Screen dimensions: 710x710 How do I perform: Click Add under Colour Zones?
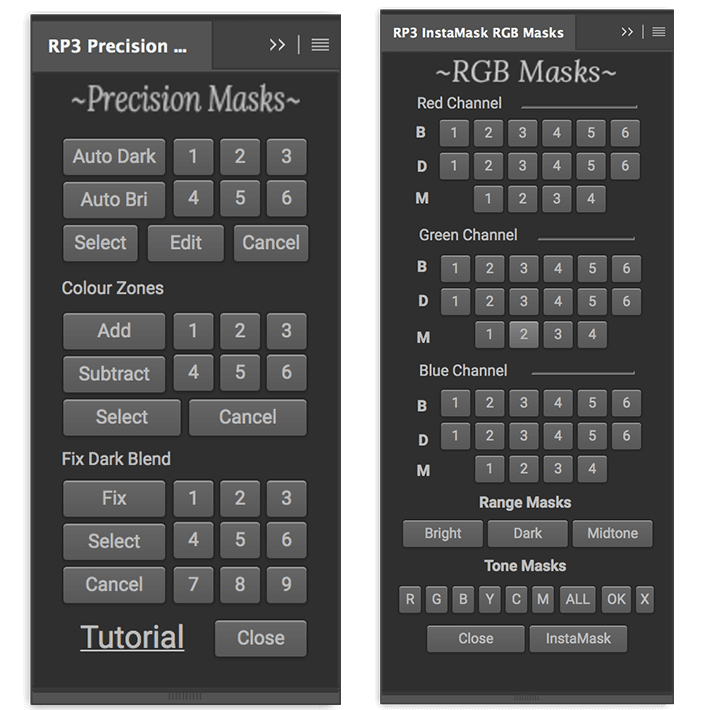click(114, 331)
